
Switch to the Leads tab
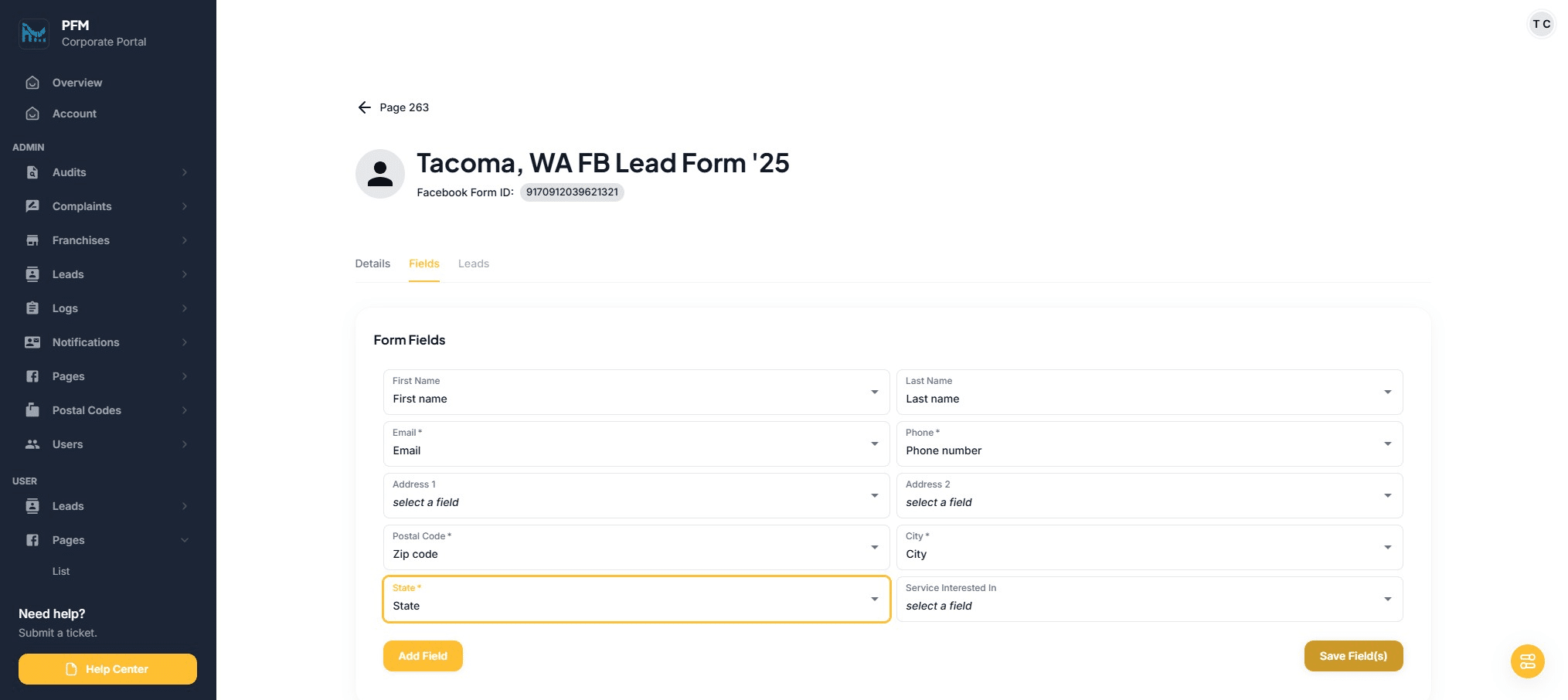473,263
